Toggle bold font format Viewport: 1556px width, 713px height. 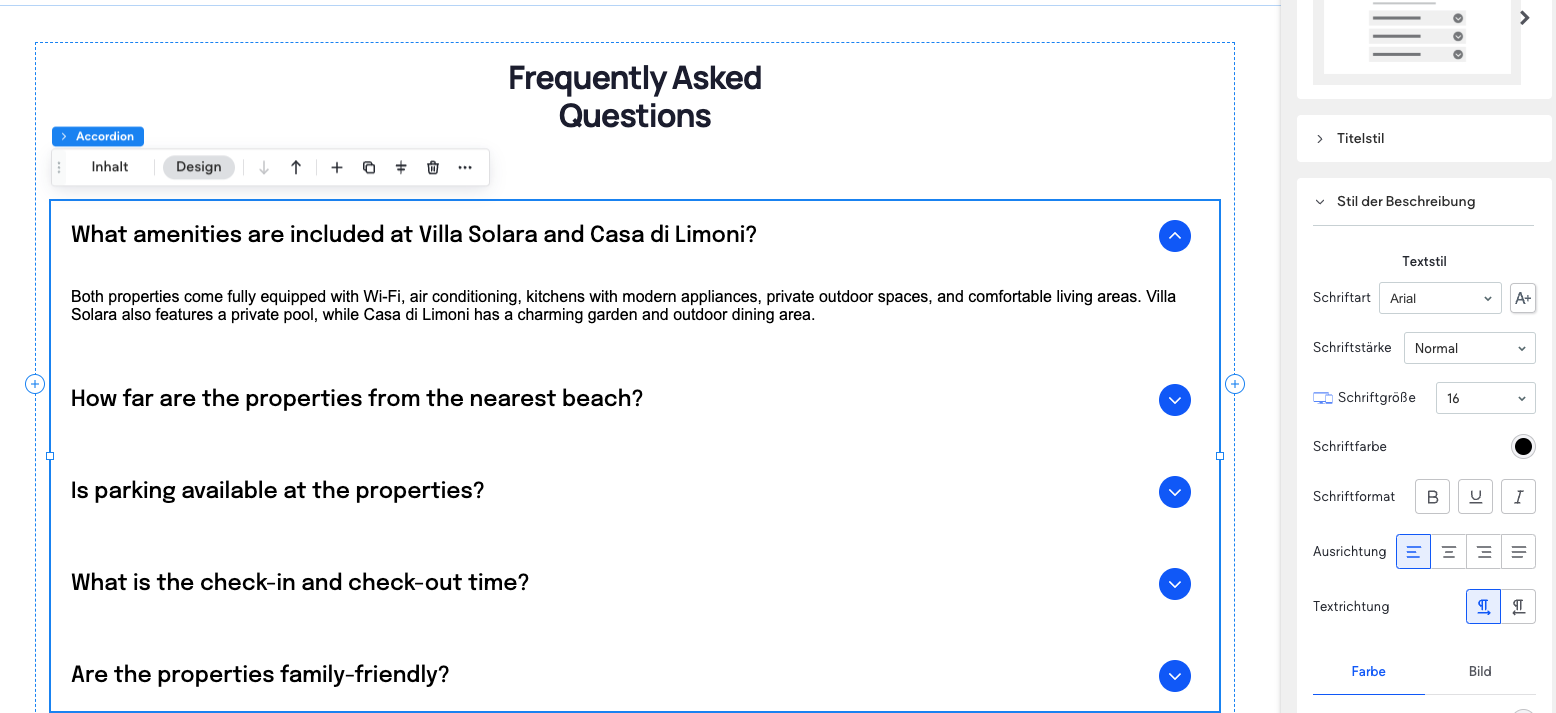1432,497
